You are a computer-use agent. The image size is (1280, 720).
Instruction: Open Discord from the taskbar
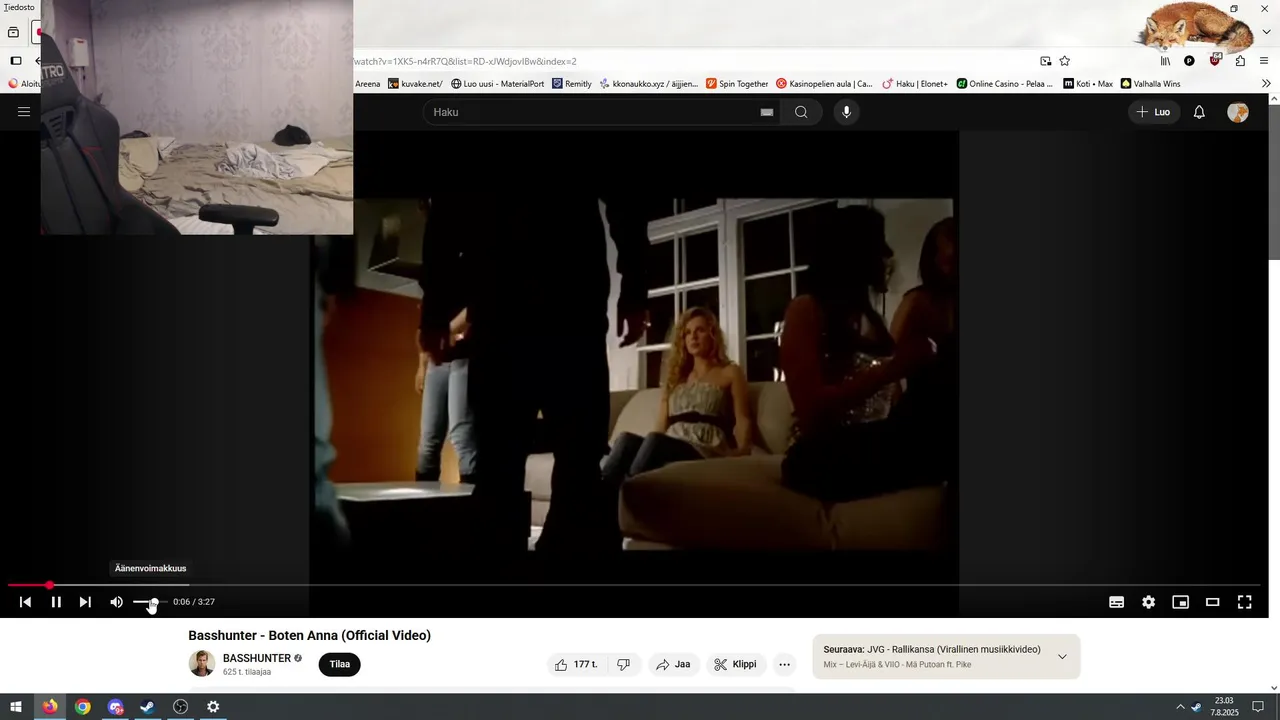click(x=115, y=707)
